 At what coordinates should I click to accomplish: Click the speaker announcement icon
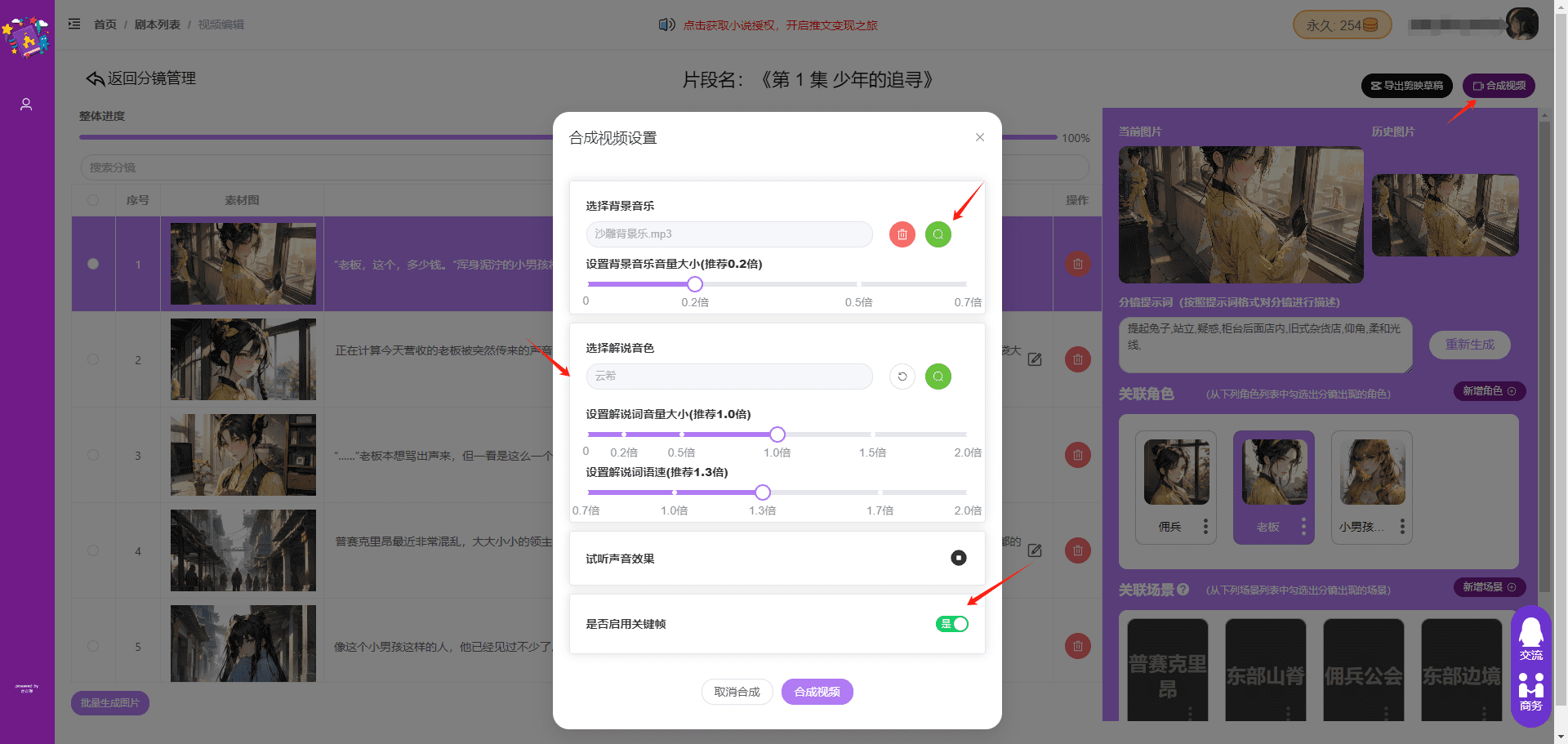(666, 25)
